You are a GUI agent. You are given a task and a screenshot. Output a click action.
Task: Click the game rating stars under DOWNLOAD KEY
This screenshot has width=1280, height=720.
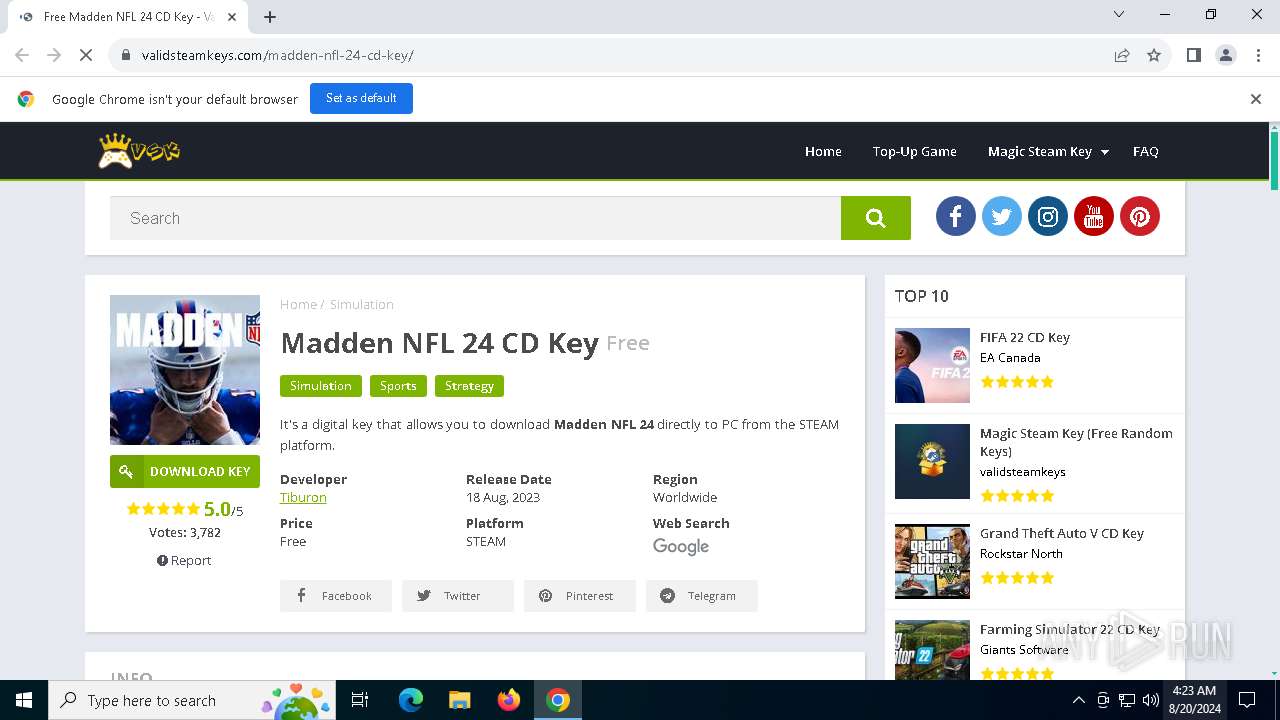[x=163, y=509]
